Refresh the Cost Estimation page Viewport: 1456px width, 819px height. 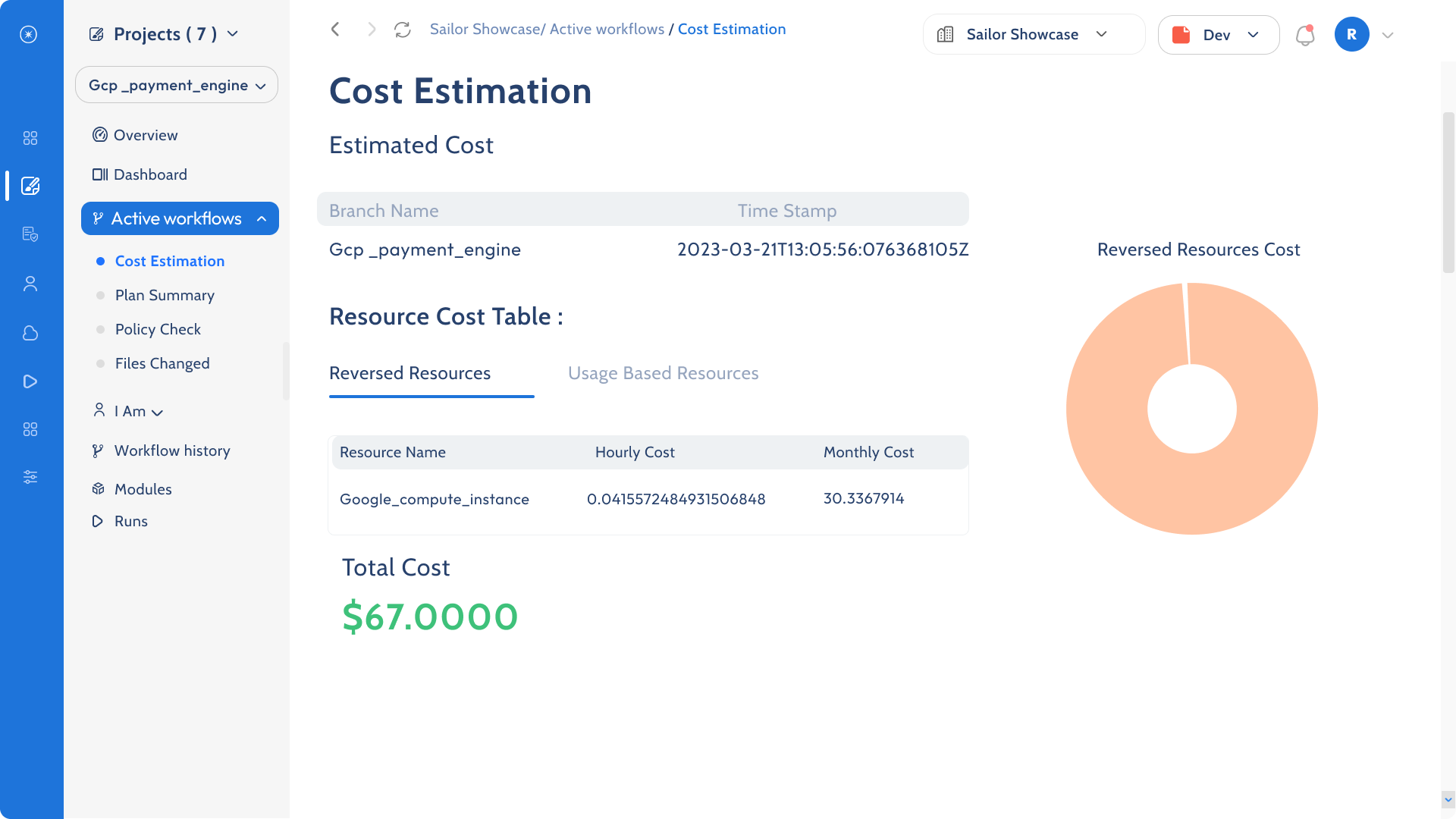pyautogui.click(x=403, y=29)
